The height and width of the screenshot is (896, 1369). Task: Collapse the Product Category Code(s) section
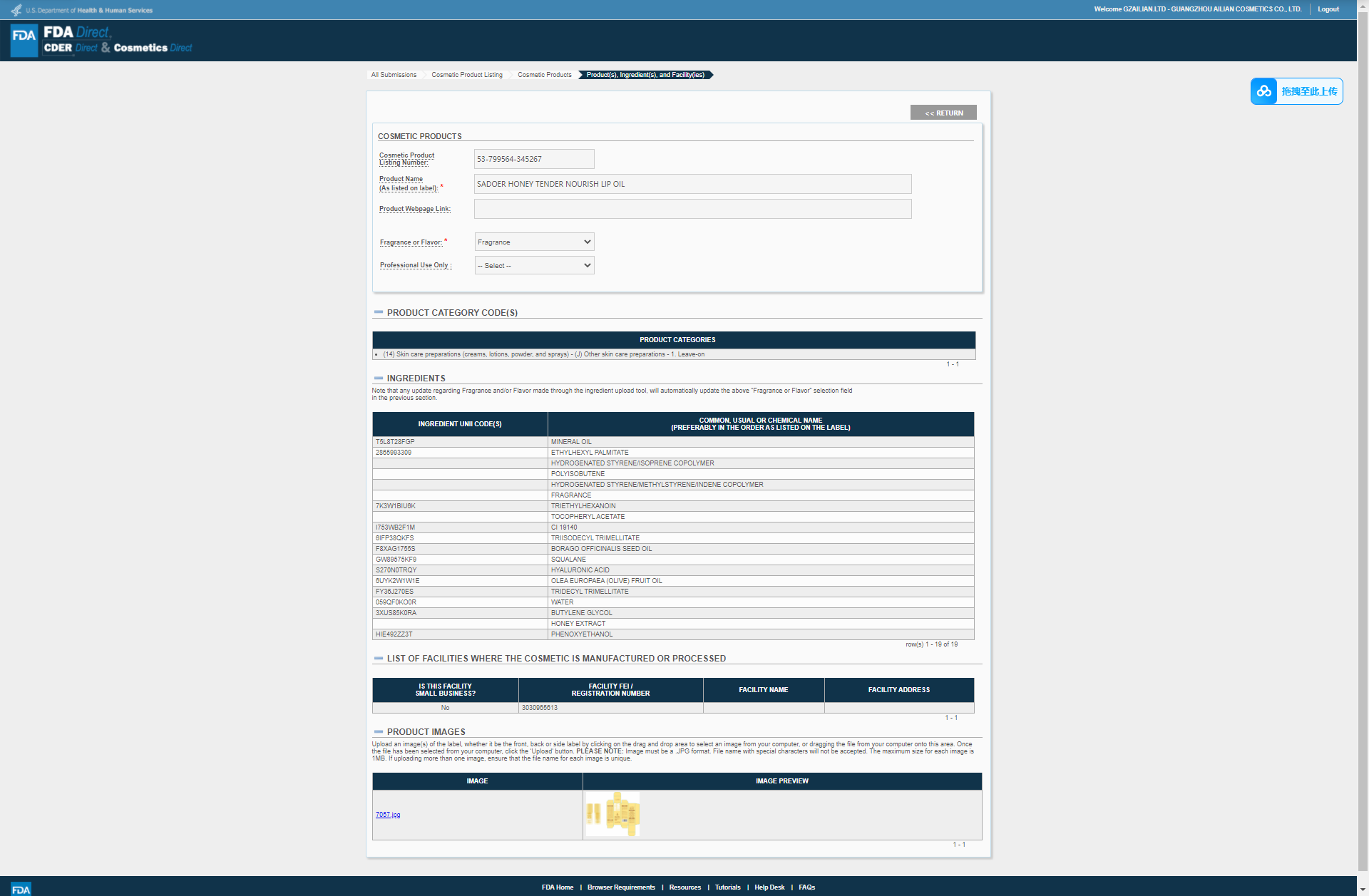pos(379,312)
